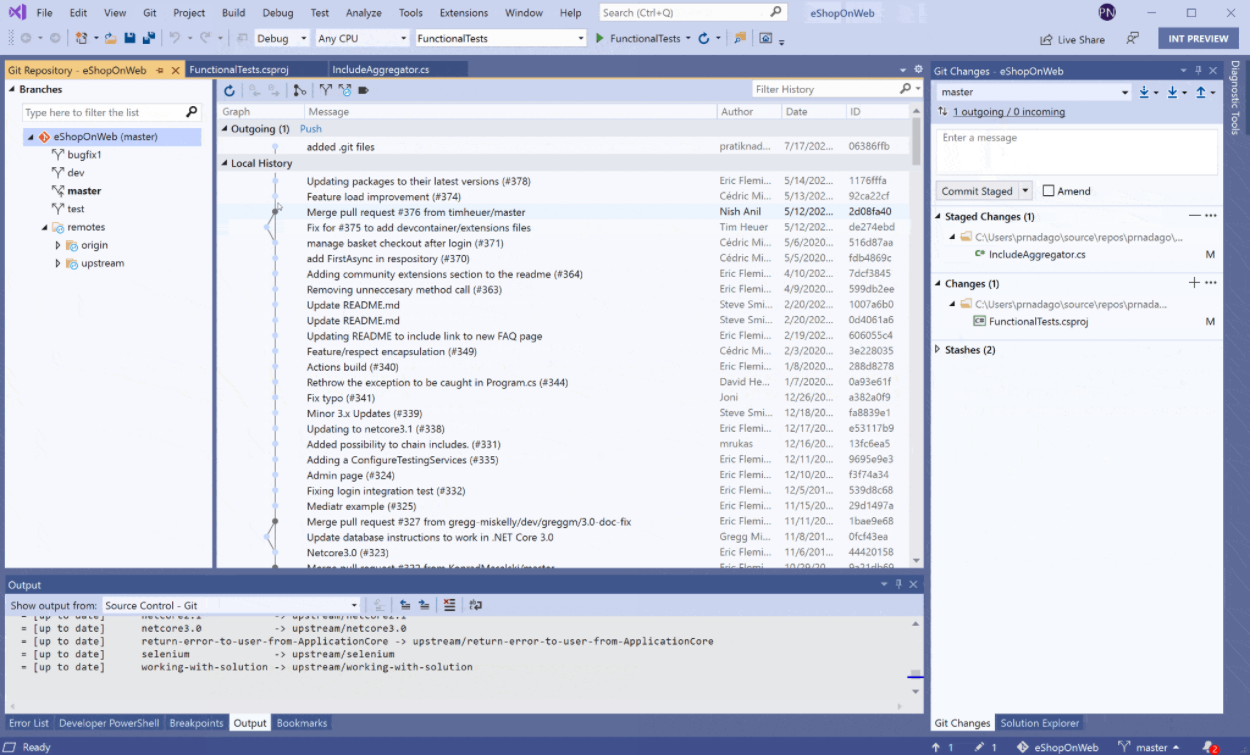The width and height of the screenshot is (1250, 755).
Task: Enable the Amend checkbox
Action: [1048, 191]
